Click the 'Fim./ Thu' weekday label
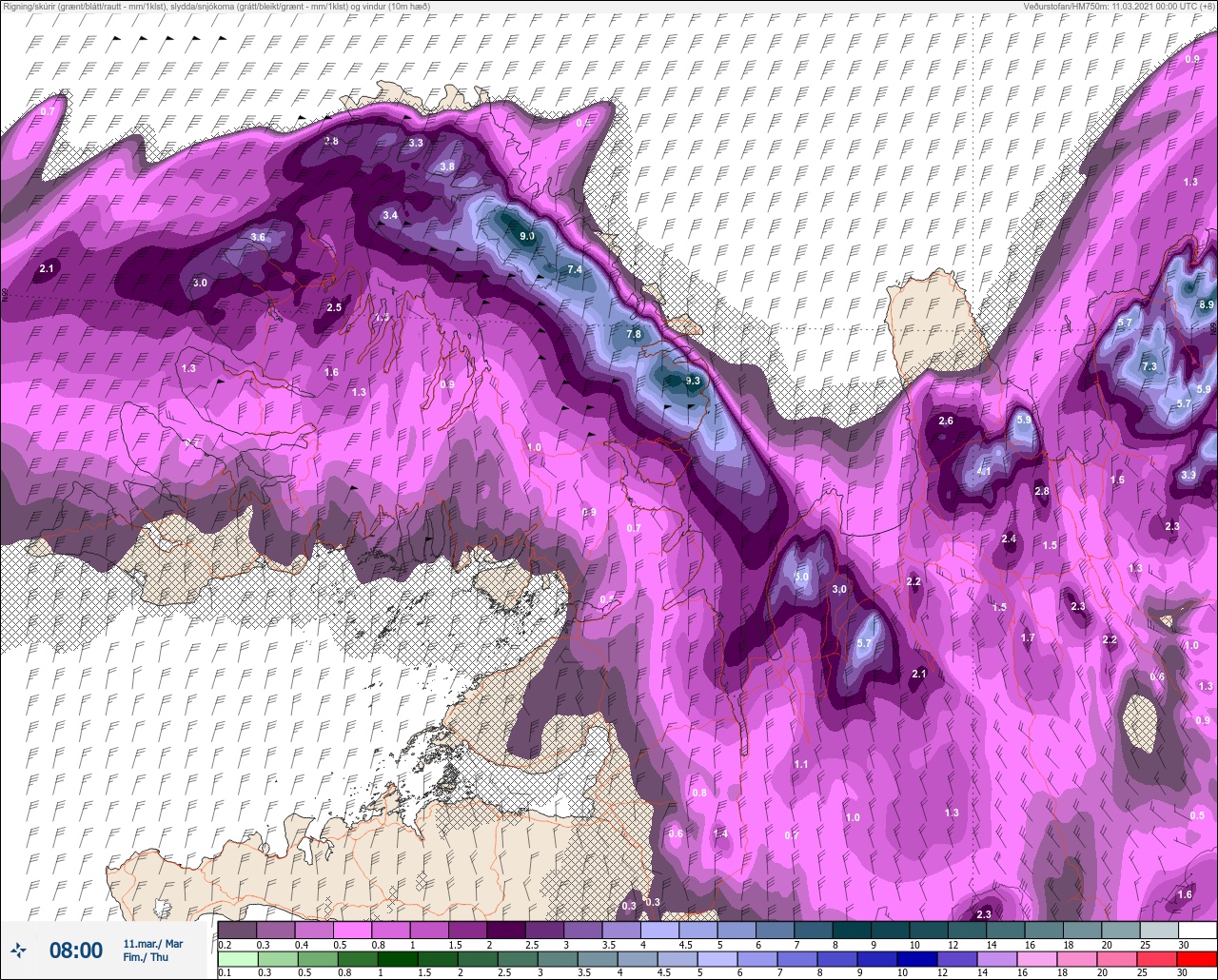Viewport: 1218px width, 980px height. point(145,957)
